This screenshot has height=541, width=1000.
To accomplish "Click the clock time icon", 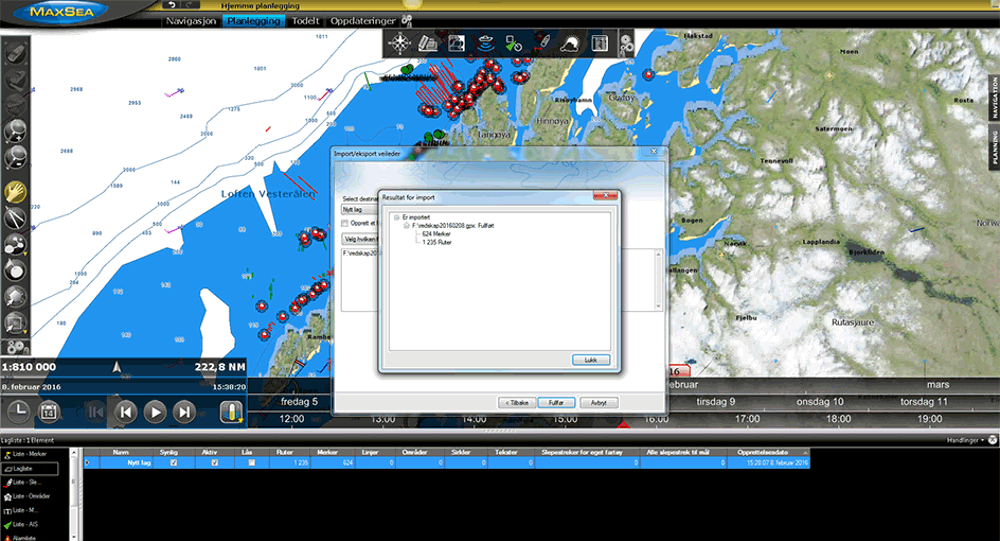I will tap(17, 411).
